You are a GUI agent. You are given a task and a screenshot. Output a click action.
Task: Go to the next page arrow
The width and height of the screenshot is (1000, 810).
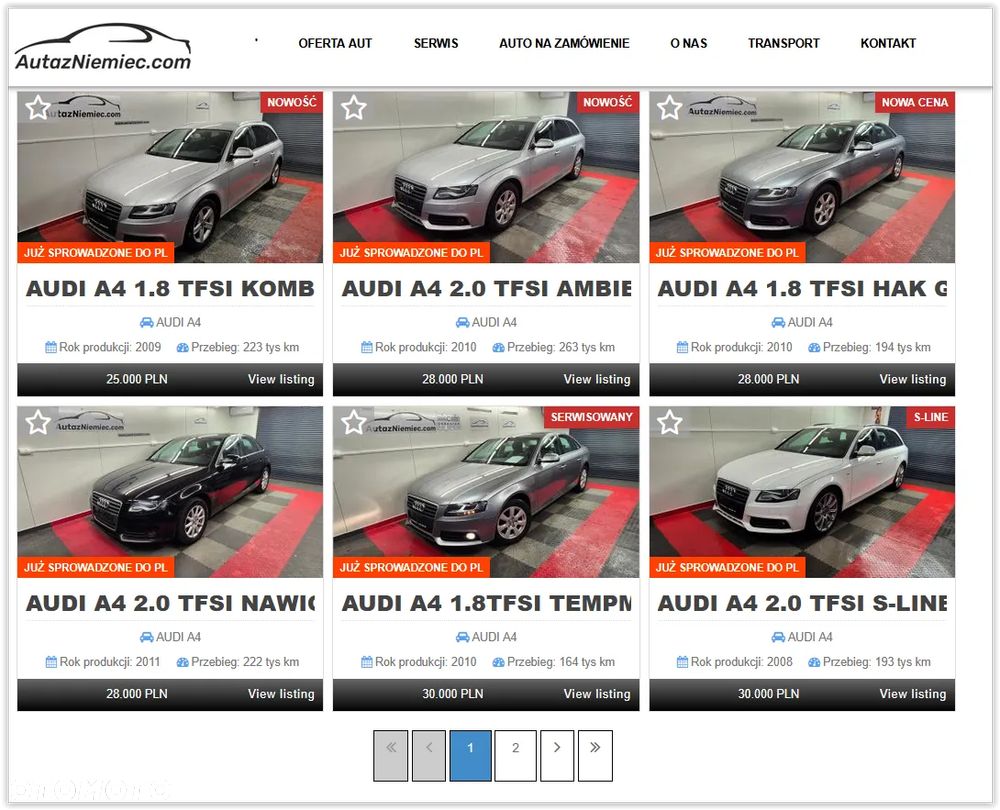557,756
